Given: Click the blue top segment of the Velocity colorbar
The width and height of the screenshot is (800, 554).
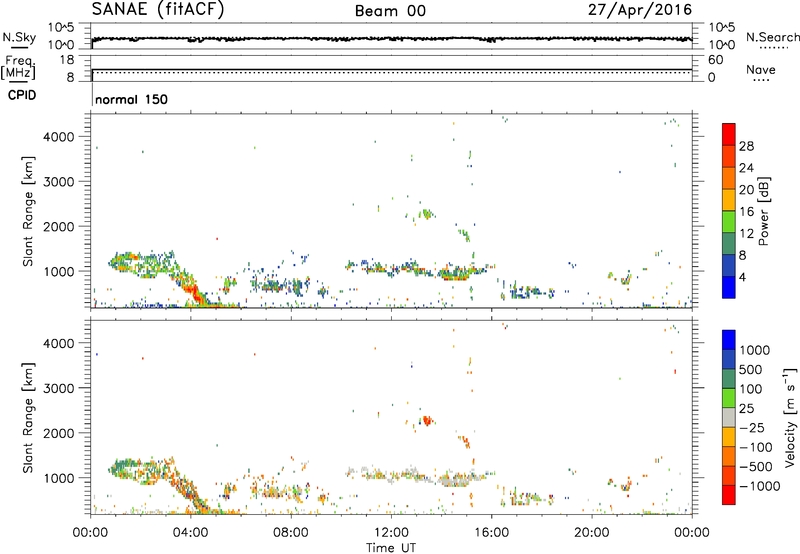Looking at the screenshot, I should pyautogui.click(x=729, y=340).
